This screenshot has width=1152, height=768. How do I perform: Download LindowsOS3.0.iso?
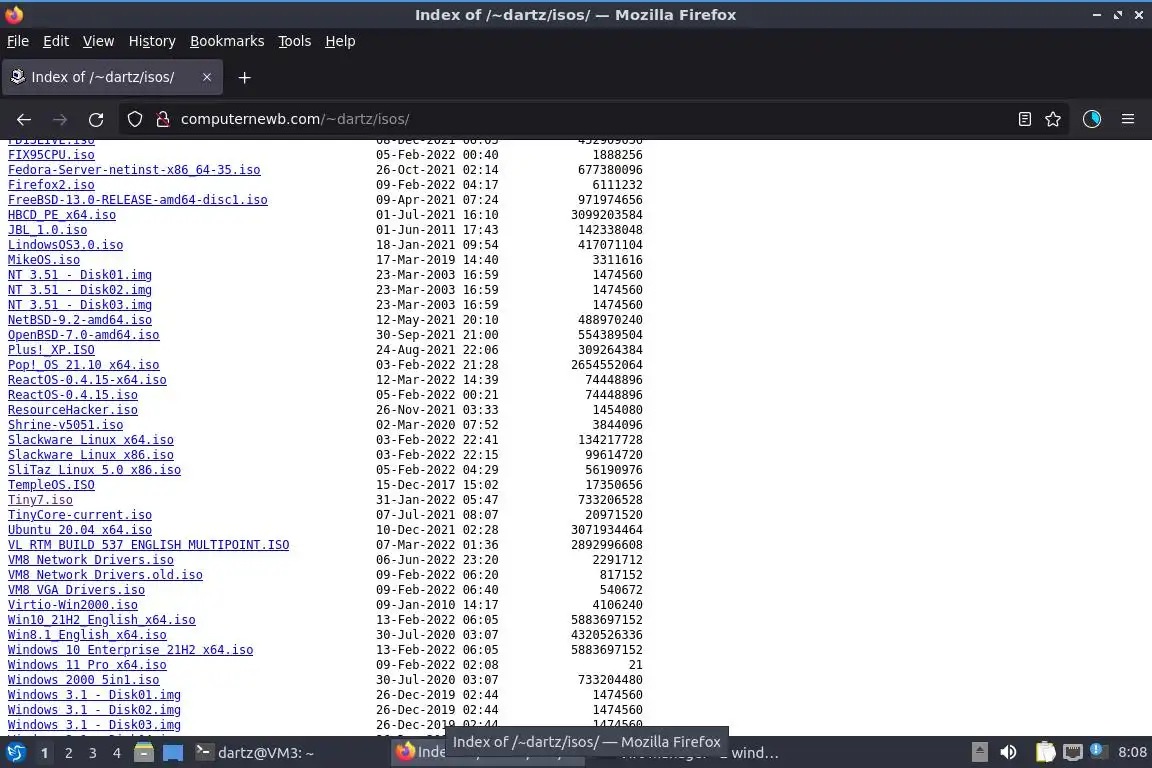click(65, 245)
